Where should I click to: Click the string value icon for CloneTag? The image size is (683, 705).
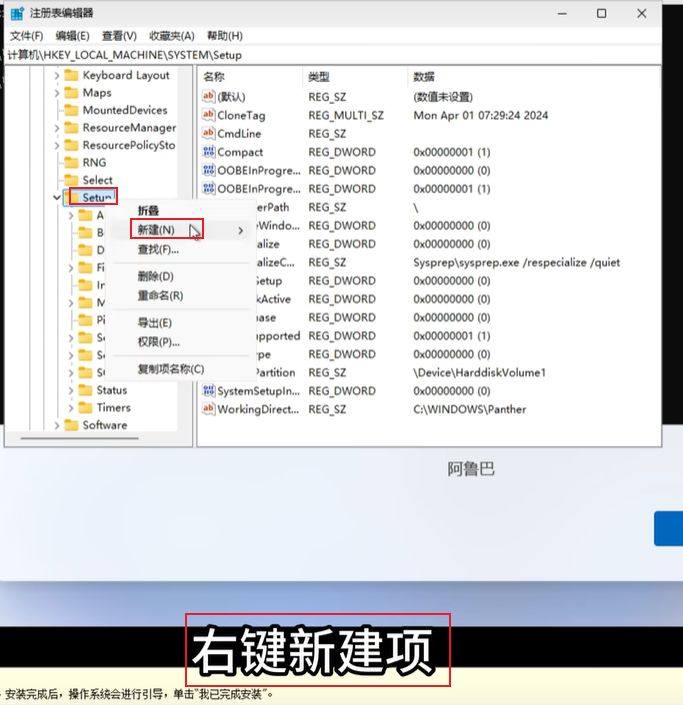coord(208,115)
